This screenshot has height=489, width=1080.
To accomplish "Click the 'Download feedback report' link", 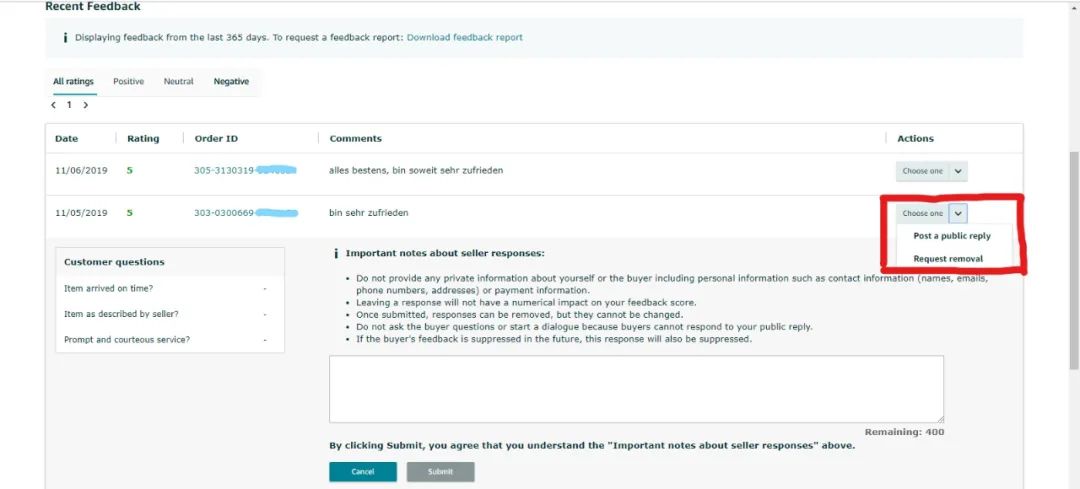I will (464, 38).
